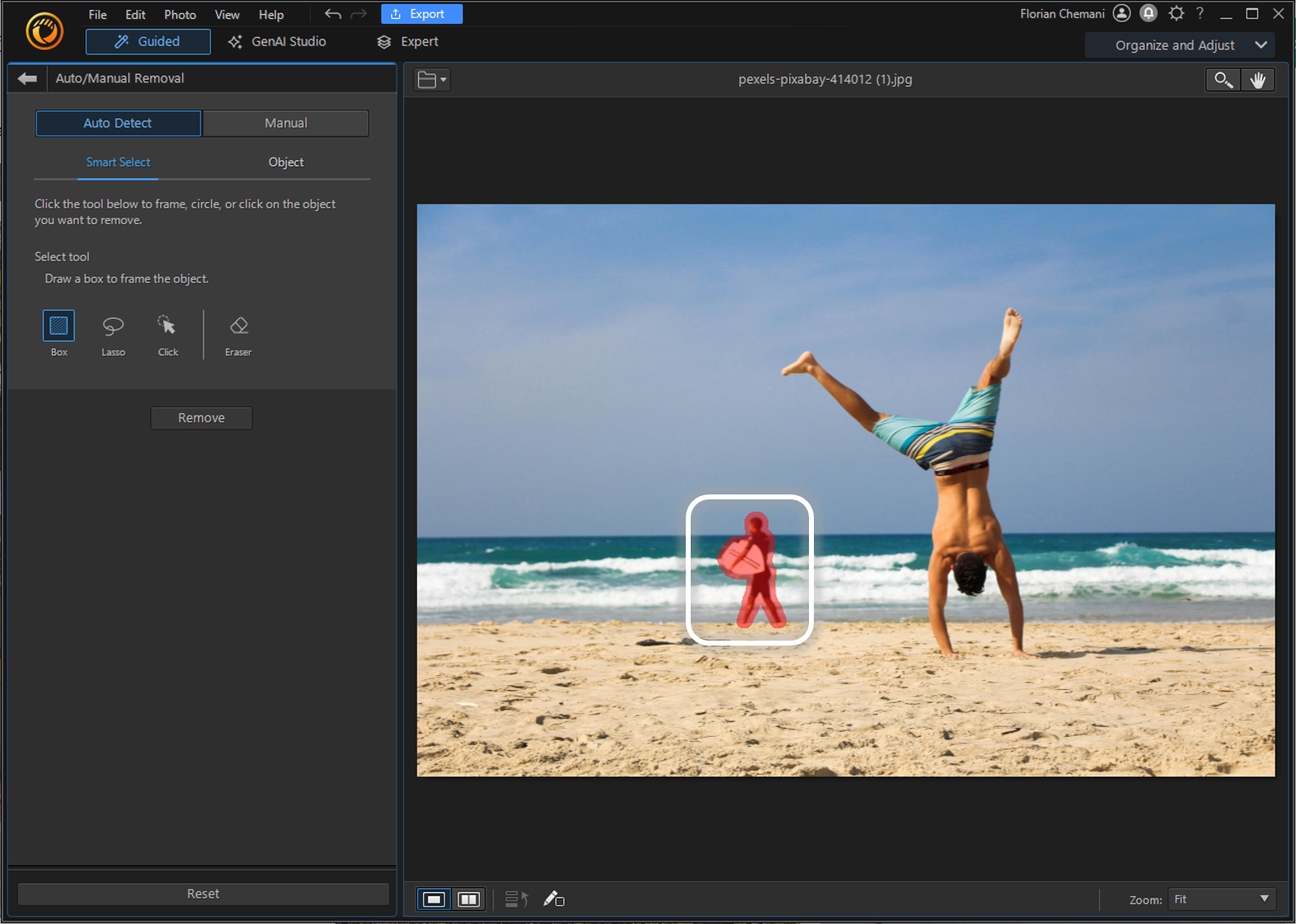The image size is (1296, 924).
Task: Switch to Guided mode
Action: pos(148,42)
